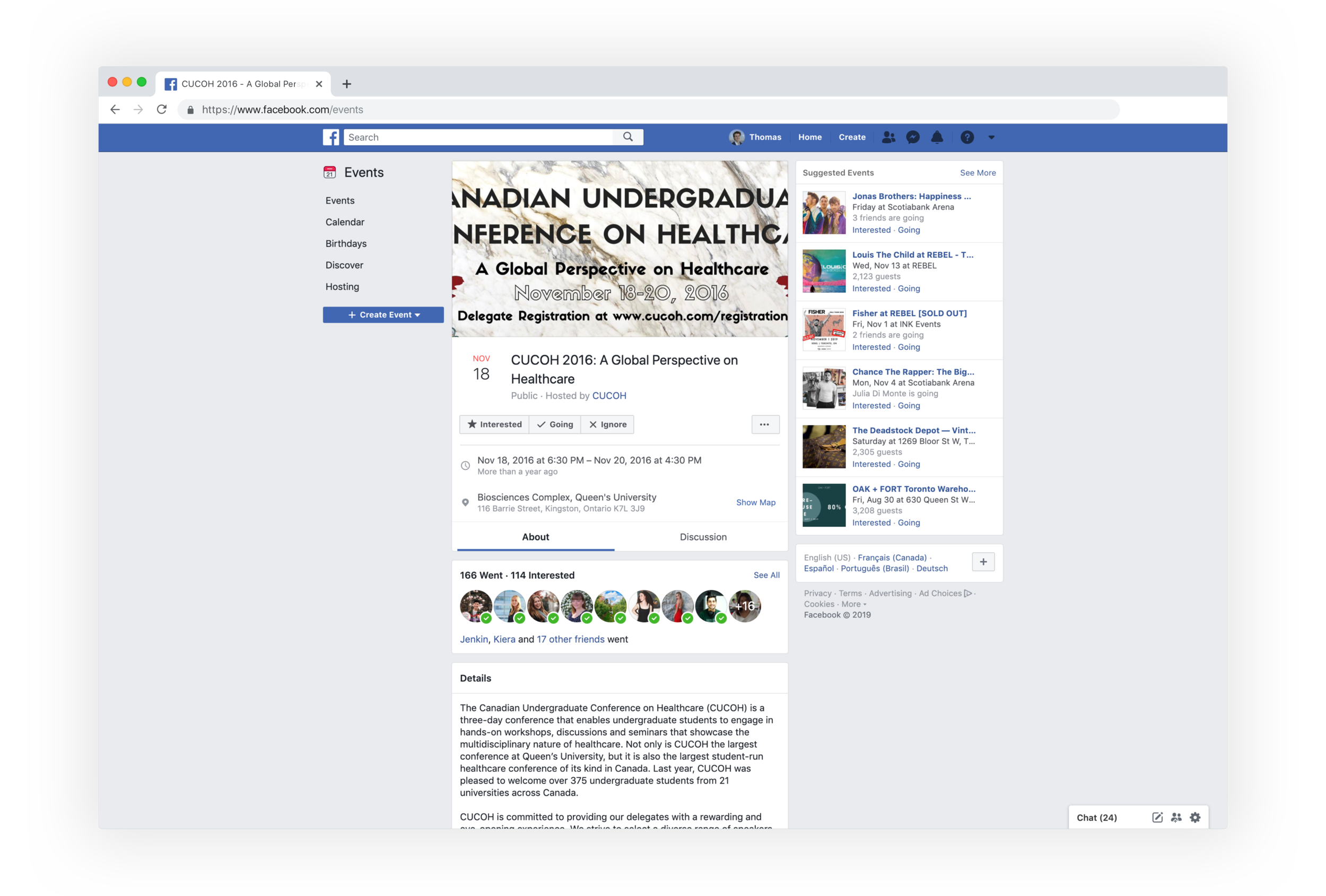Select Events in the sidebar
The width and height of the screenshot is (1326, 896).
(340, 201)
